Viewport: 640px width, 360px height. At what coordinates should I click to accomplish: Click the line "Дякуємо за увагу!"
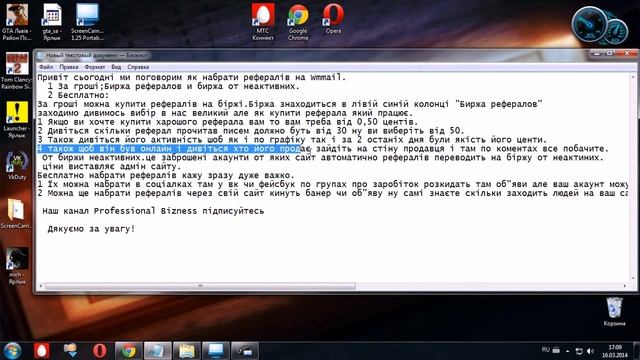(91, 229)
